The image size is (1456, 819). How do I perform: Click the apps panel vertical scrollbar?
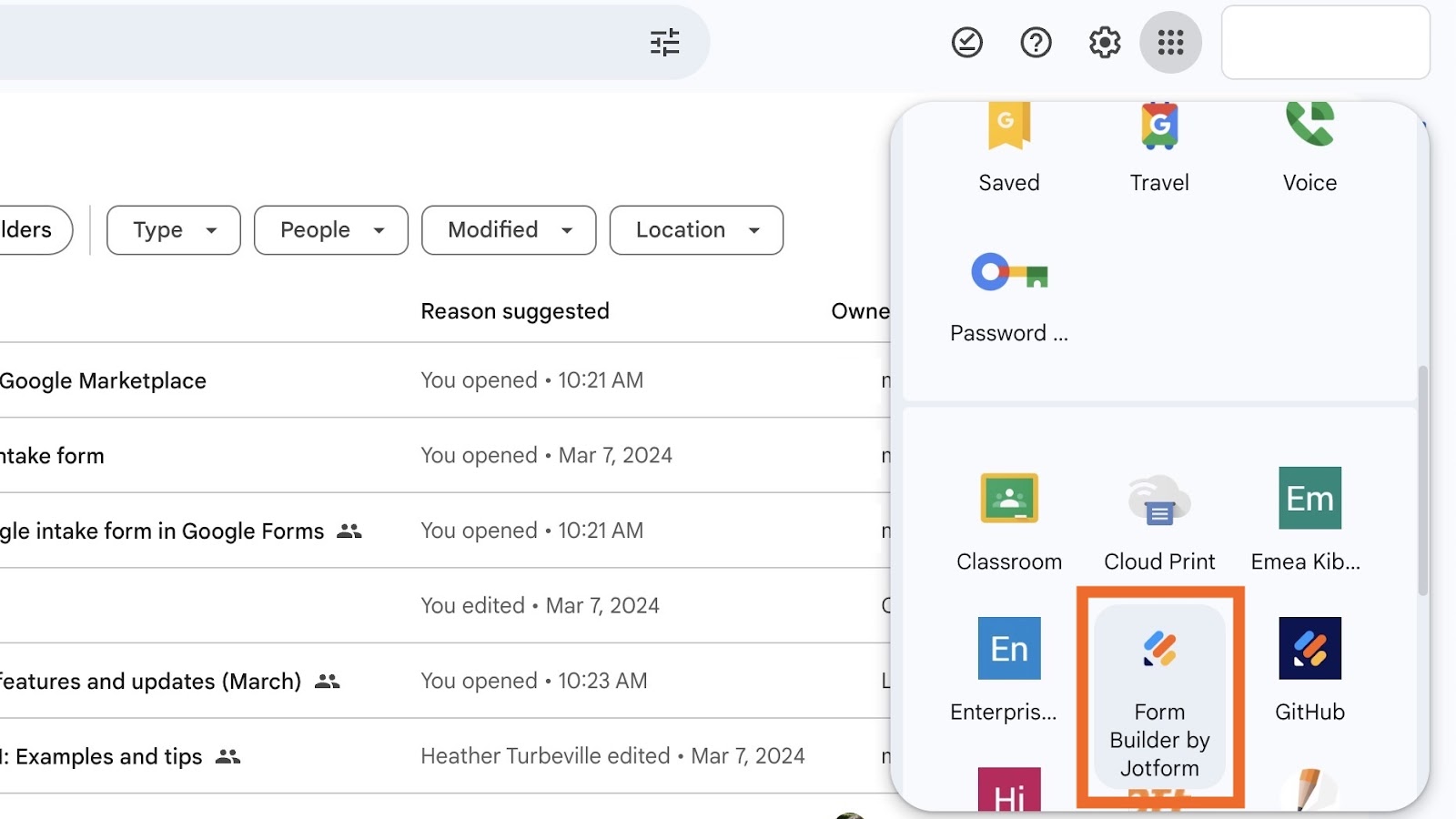1423,480
